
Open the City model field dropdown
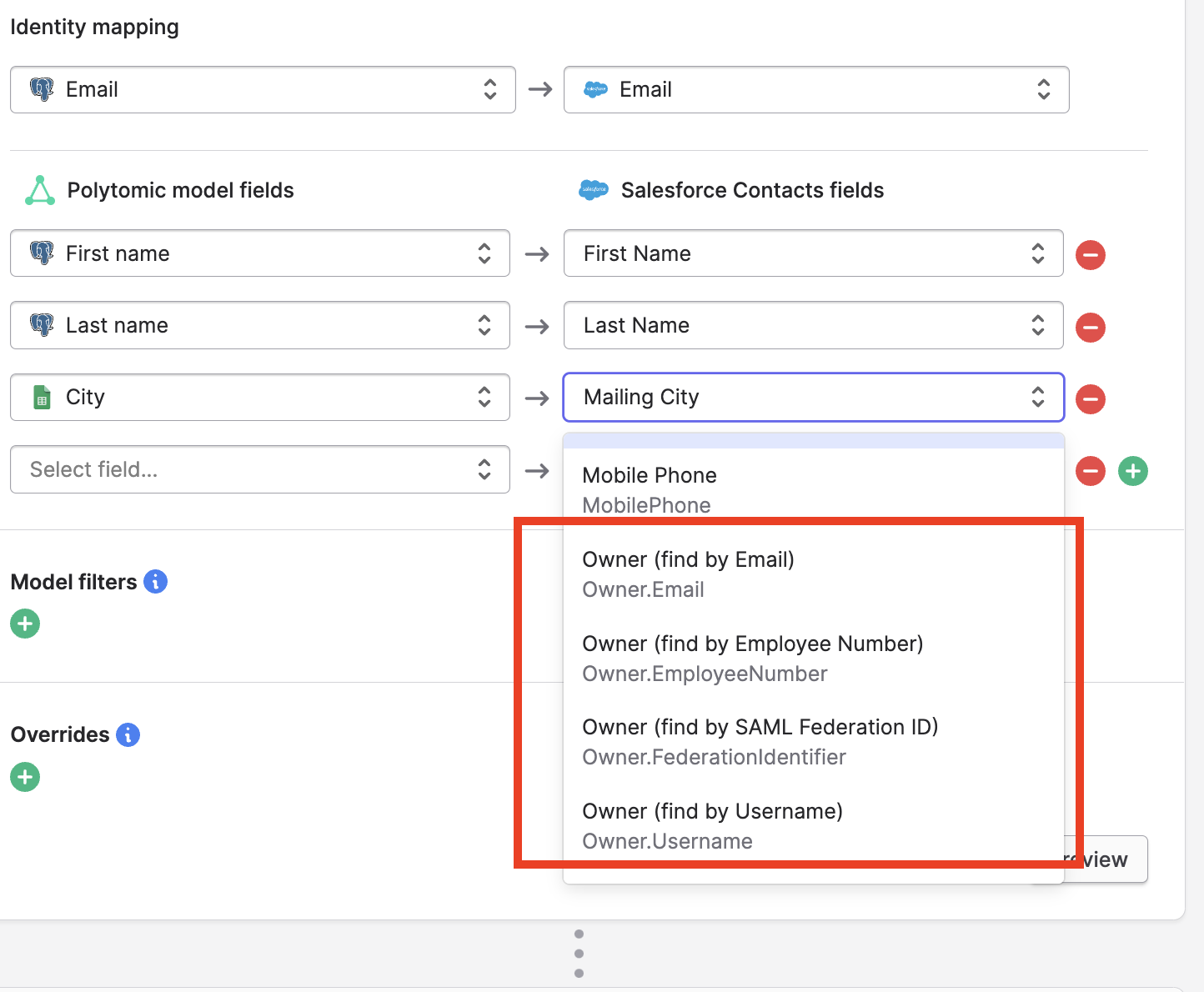point(260,397)
